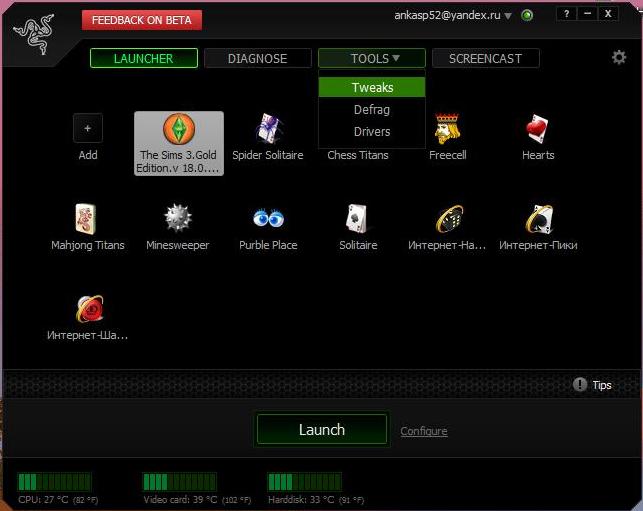Expand the ankasp52@yandex.ru account dropdown
This screenshot has width=643, height=511.
[508, 16]
